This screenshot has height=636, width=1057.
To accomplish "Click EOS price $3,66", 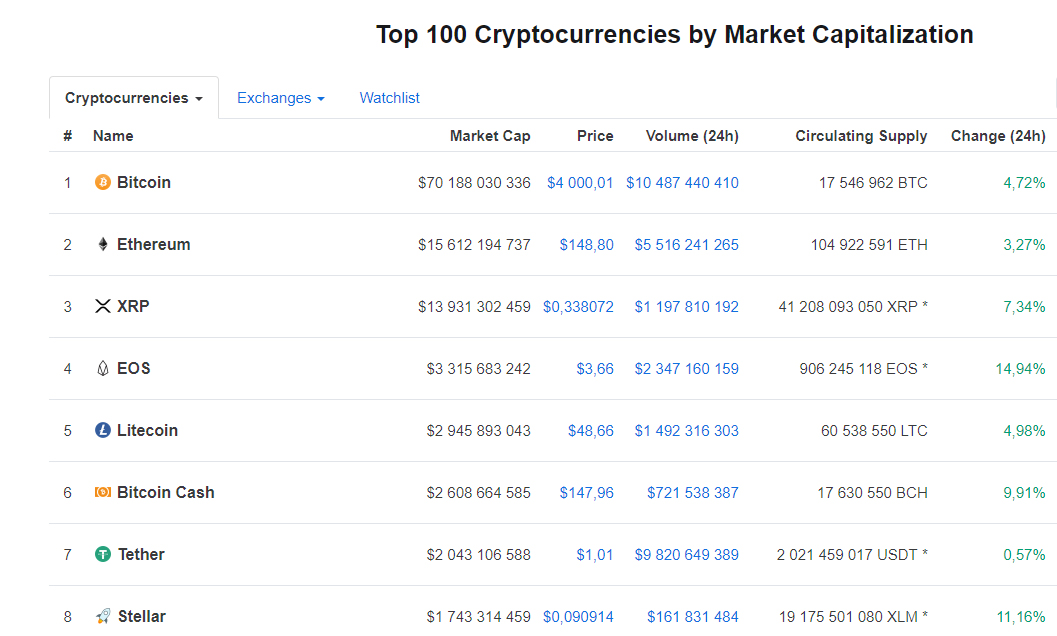I will (595, 369).
